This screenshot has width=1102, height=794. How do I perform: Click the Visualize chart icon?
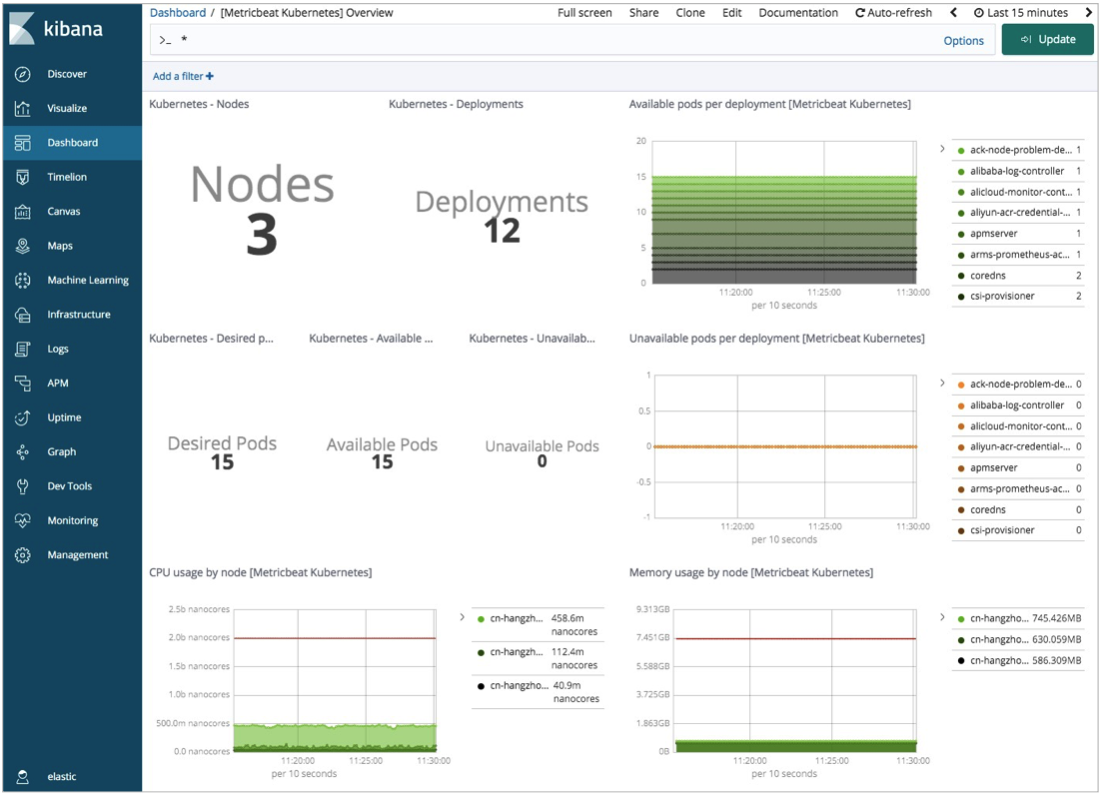tap(23, 109)
